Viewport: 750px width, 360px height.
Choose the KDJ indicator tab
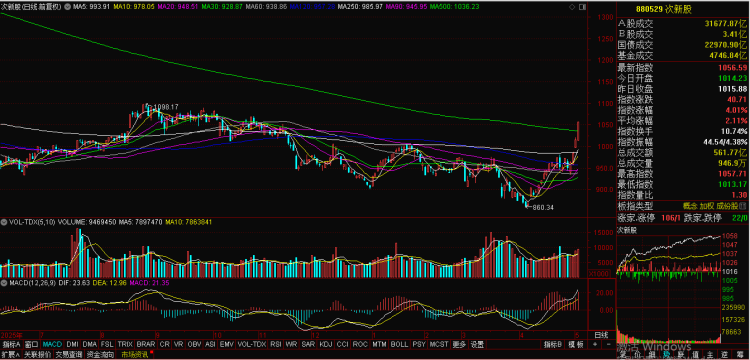[326, 344]
